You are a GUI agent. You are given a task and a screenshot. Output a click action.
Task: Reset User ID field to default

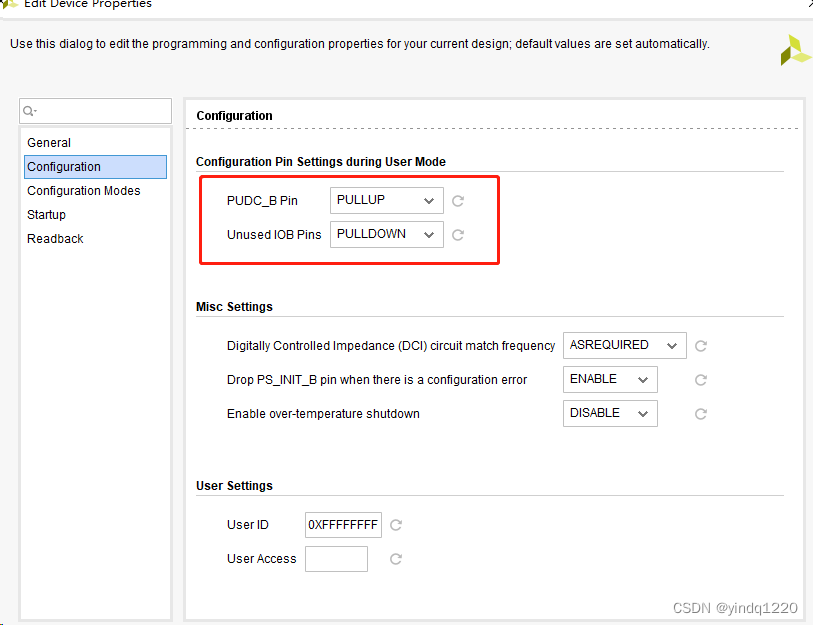pos(396,525)
